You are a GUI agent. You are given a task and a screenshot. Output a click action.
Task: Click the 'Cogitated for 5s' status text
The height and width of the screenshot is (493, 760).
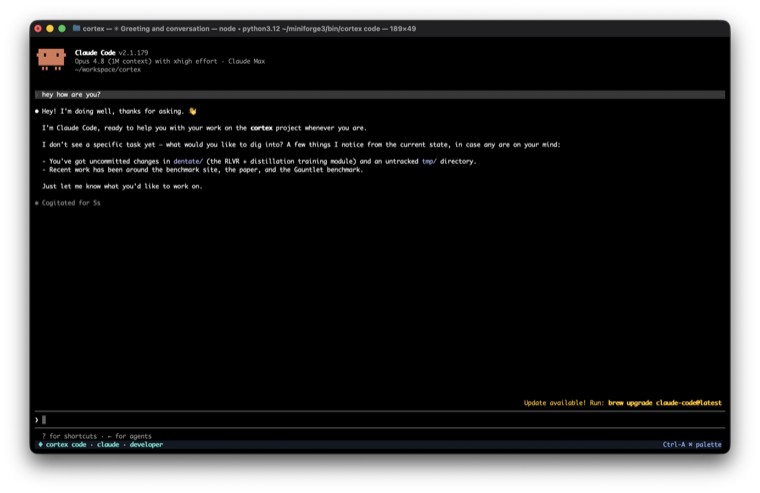pyautogui.click(x=71, y=203)
